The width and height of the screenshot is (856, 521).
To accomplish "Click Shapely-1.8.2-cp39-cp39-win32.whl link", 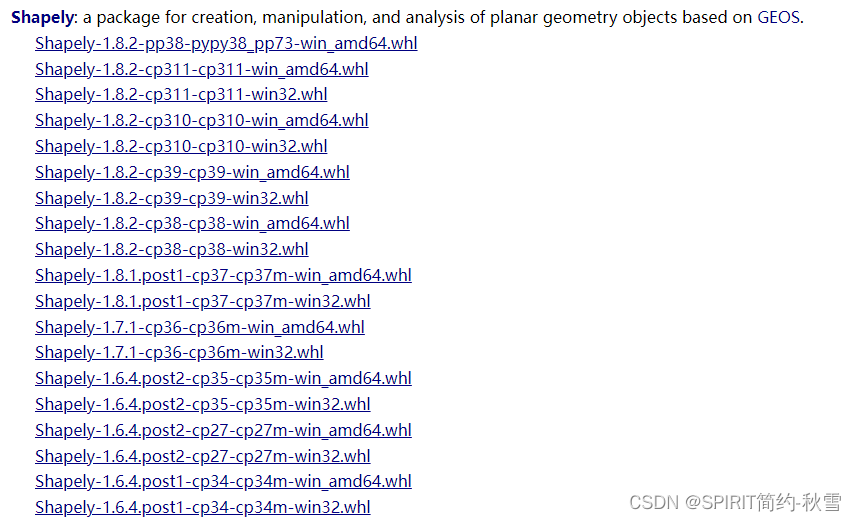I will pyautogui.click(x=172, y=198).
